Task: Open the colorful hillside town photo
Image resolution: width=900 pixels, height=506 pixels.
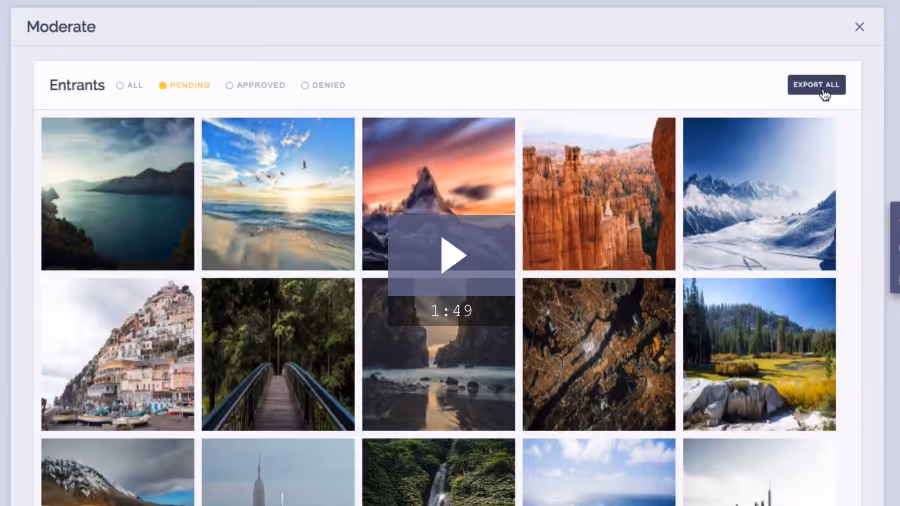Action: pos(118,355)
